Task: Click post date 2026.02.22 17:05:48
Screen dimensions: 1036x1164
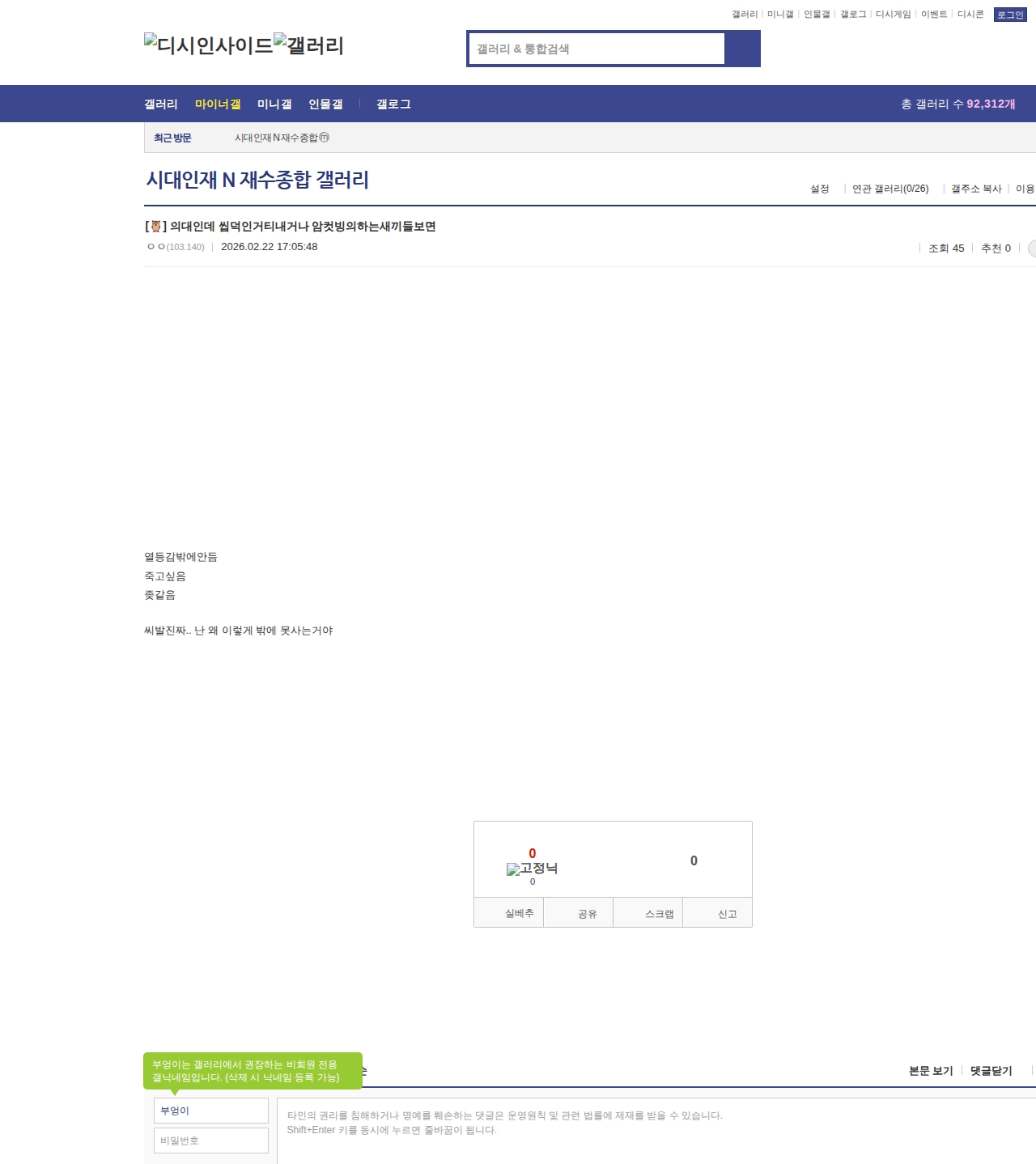Action: tap(270, 247)
